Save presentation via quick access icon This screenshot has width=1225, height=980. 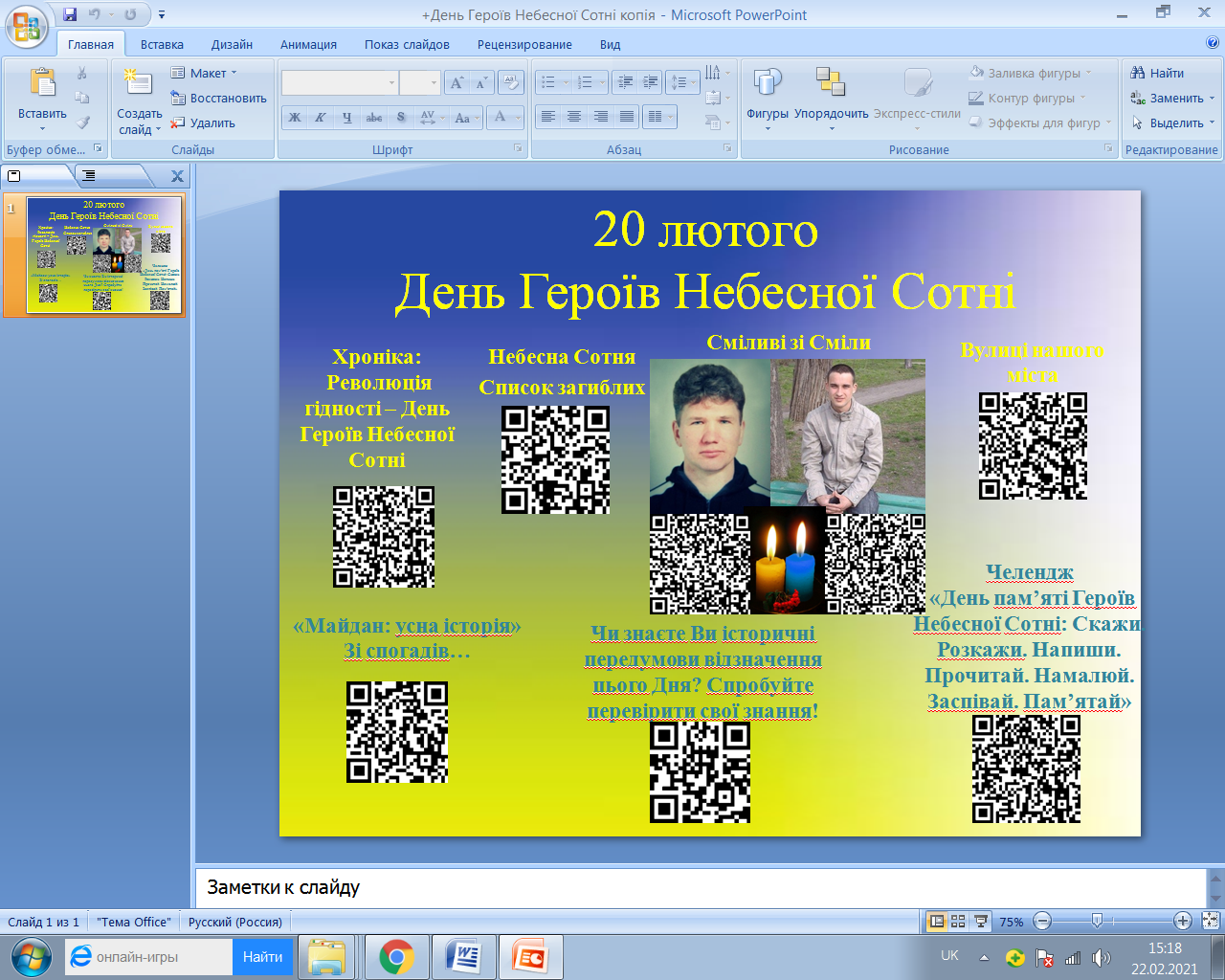70,14
